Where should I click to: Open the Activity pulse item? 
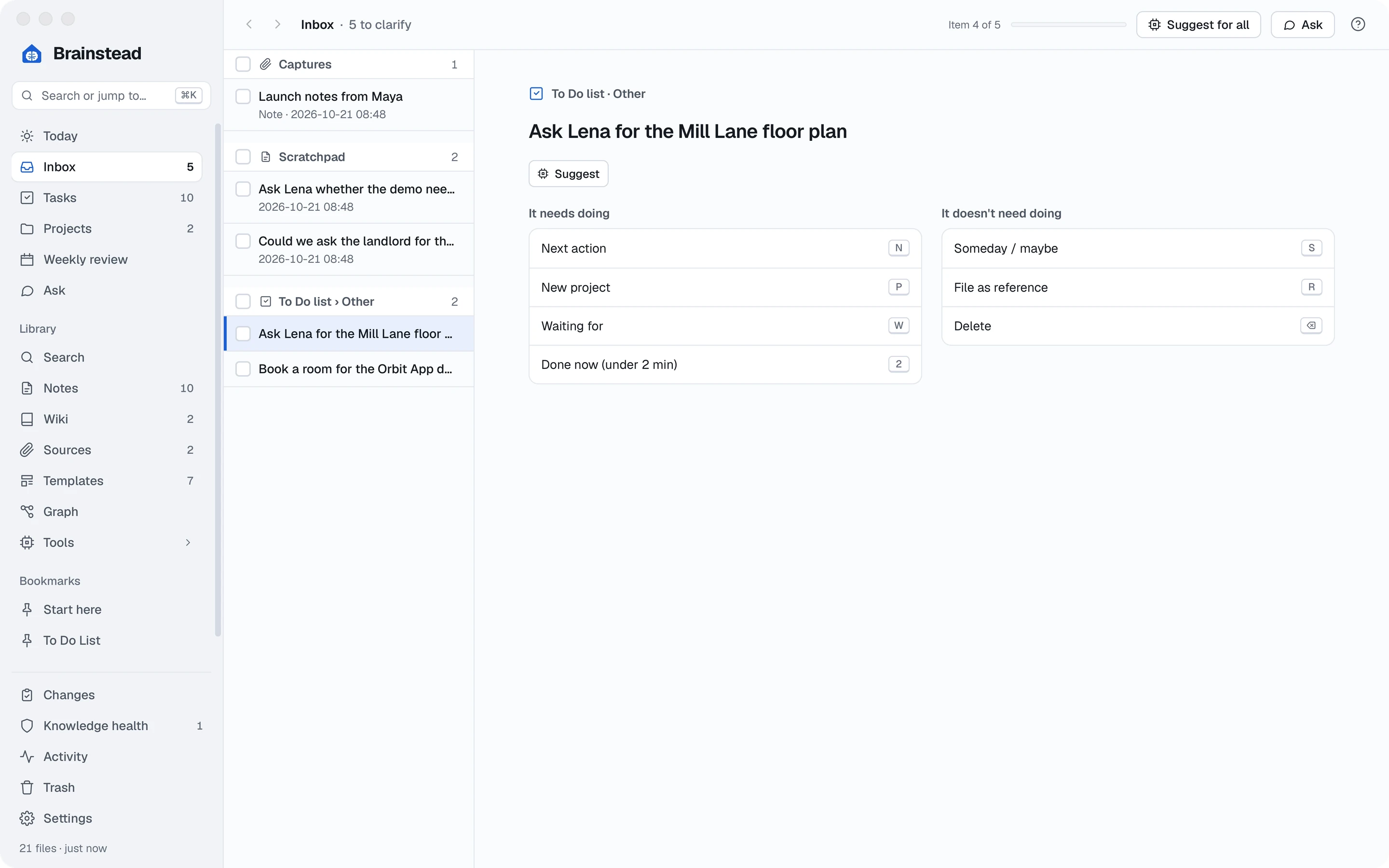[111, 757]
